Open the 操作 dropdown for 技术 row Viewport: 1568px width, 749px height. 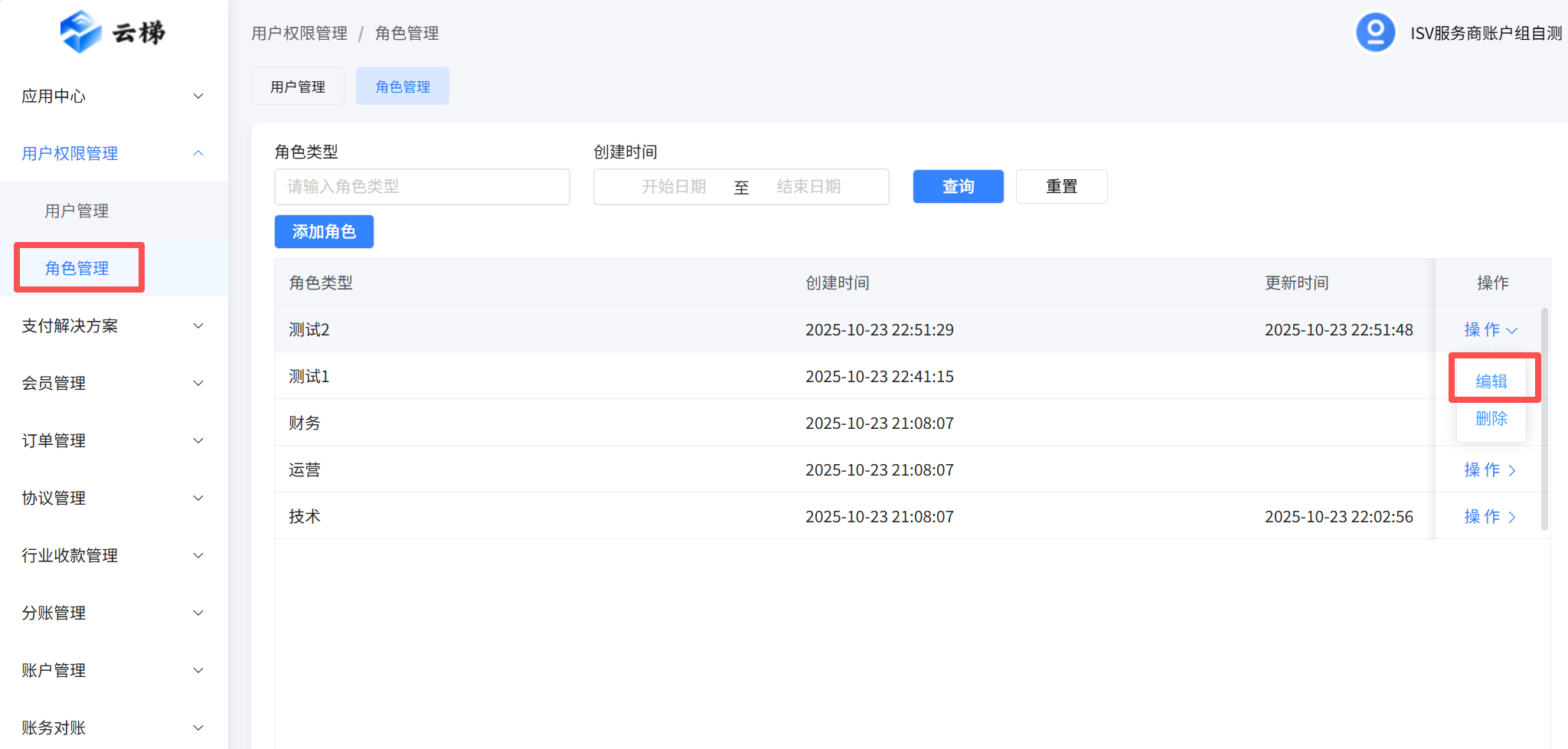[x=1490, y=516]
